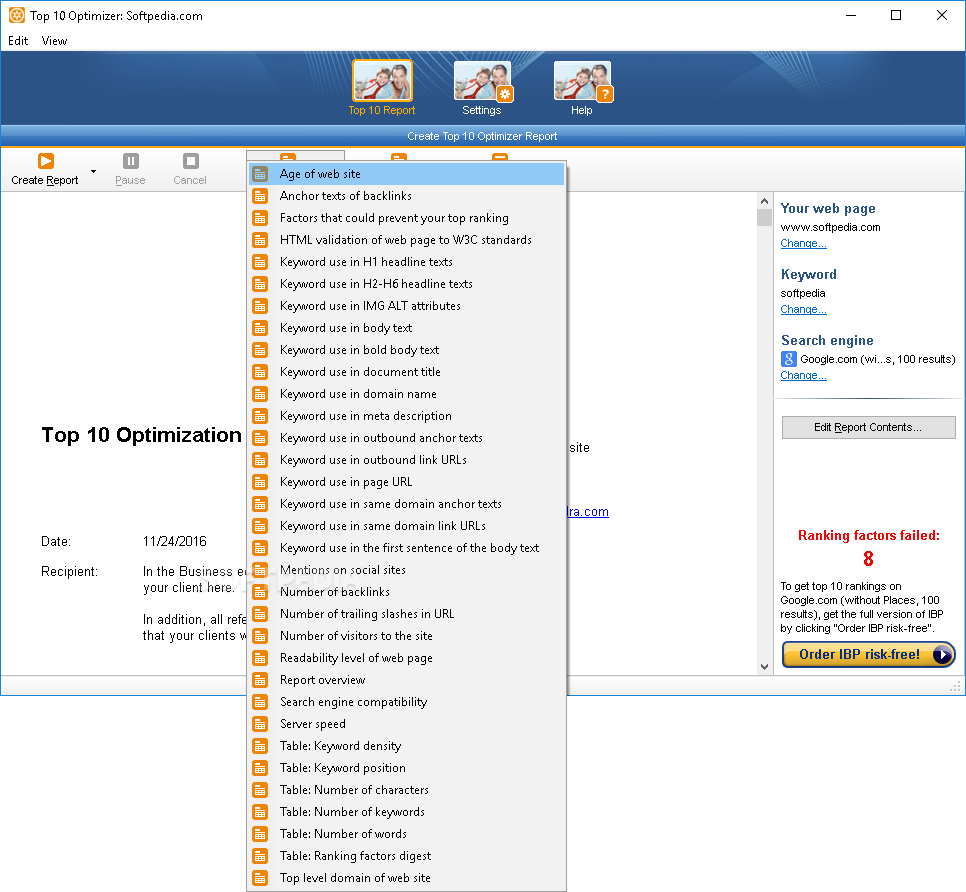Choose Keyword use in the first sentence entry
The image size is (966, 892).
pyautogui.click(x=407, y=548)
